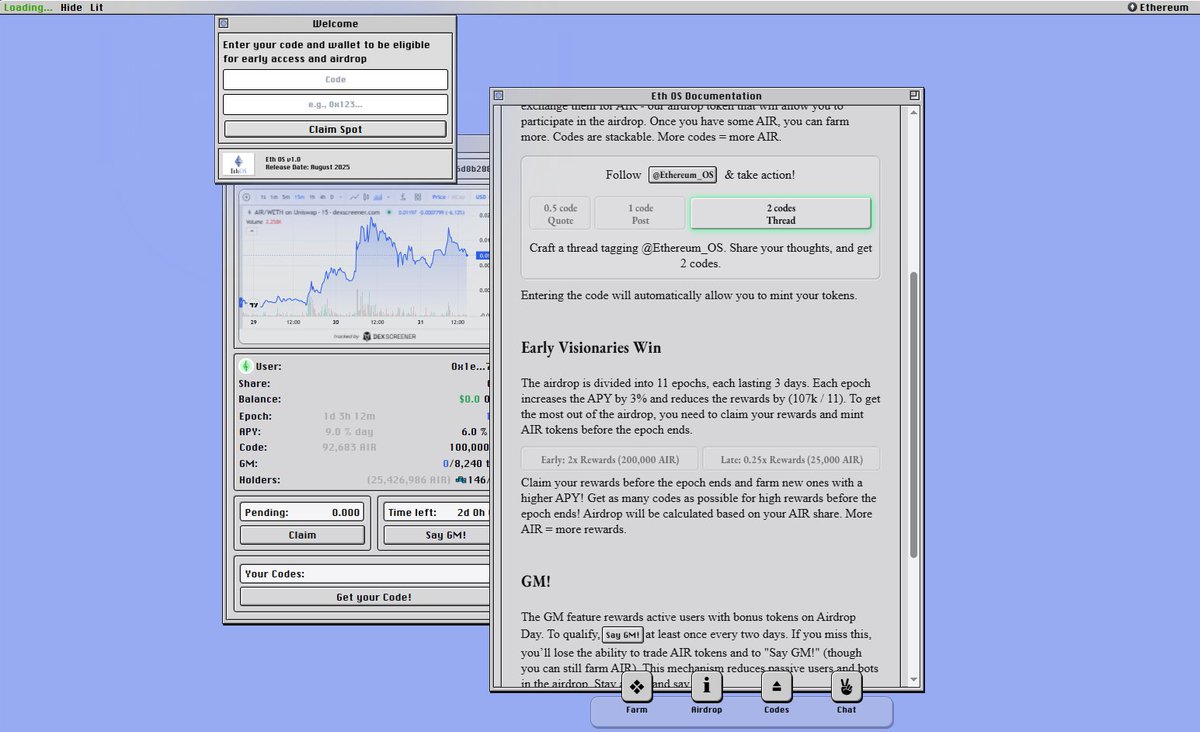The height and width of the screenshot is (732, 1200).
Task: Click Lit in the top menu bar
Action: (x=96, y=7)
